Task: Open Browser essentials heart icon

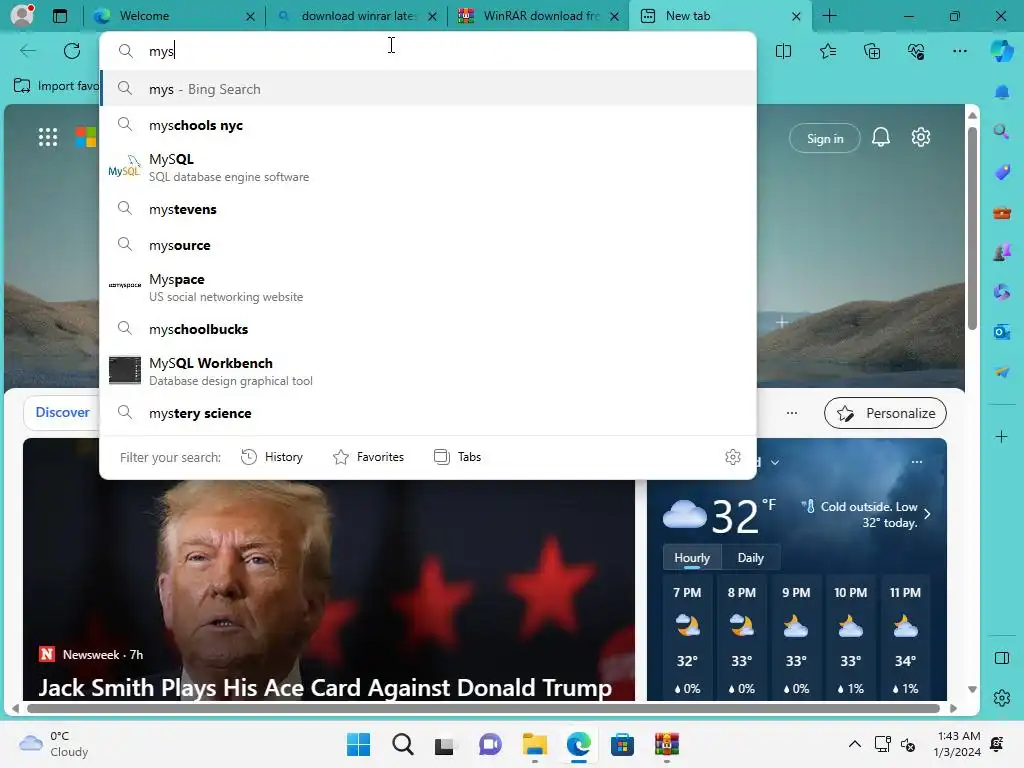Action: click(x=916, y=51)
